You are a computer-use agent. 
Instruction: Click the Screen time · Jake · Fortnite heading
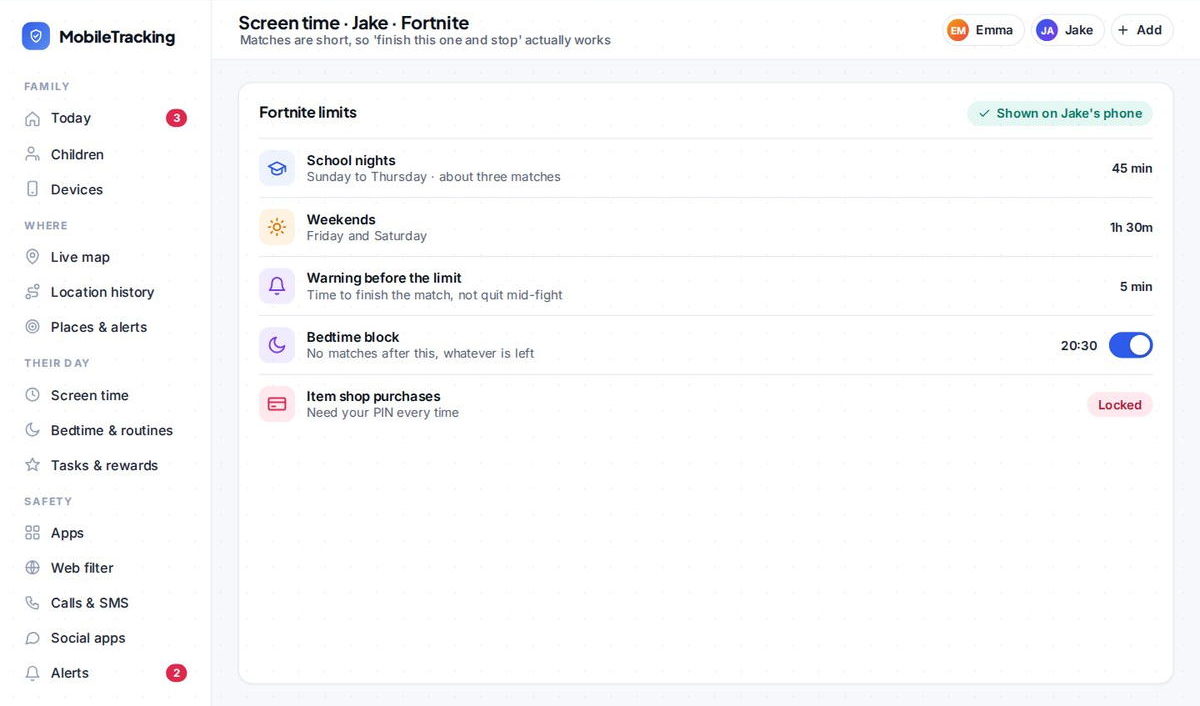(353, 22)
